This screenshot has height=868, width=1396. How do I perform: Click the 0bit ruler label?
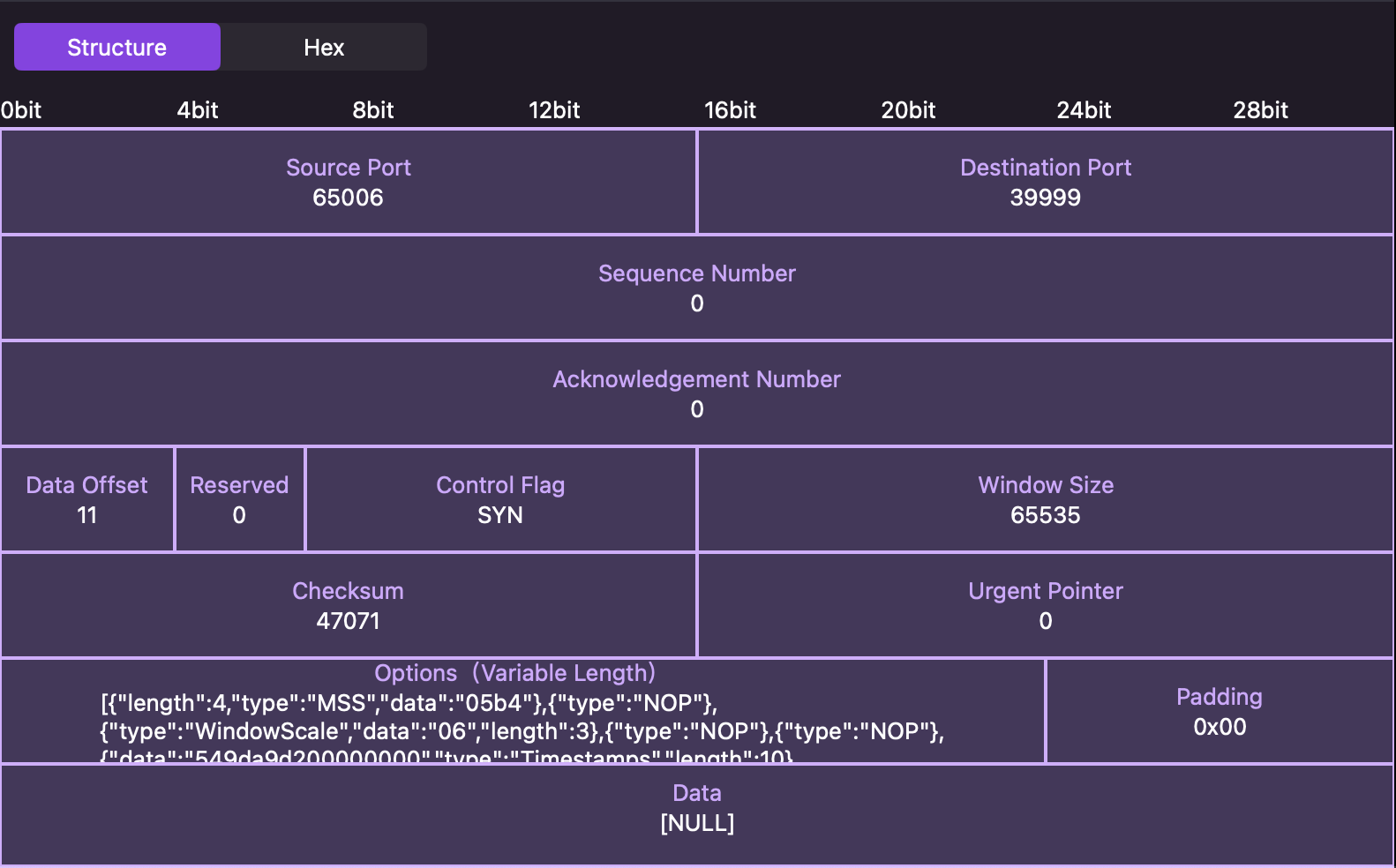21,110
